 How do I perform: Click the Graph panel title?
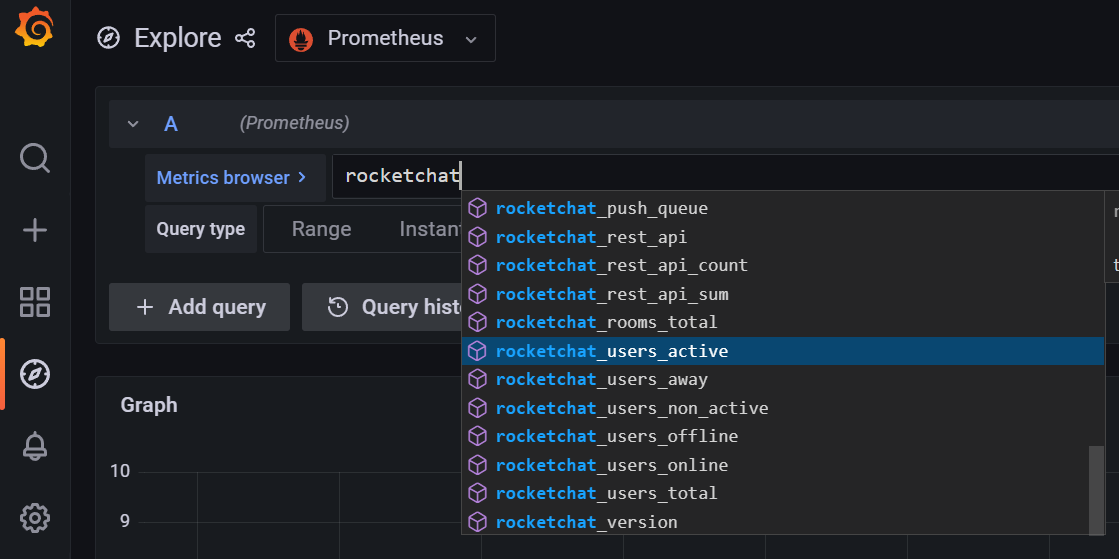coord(148,405)
